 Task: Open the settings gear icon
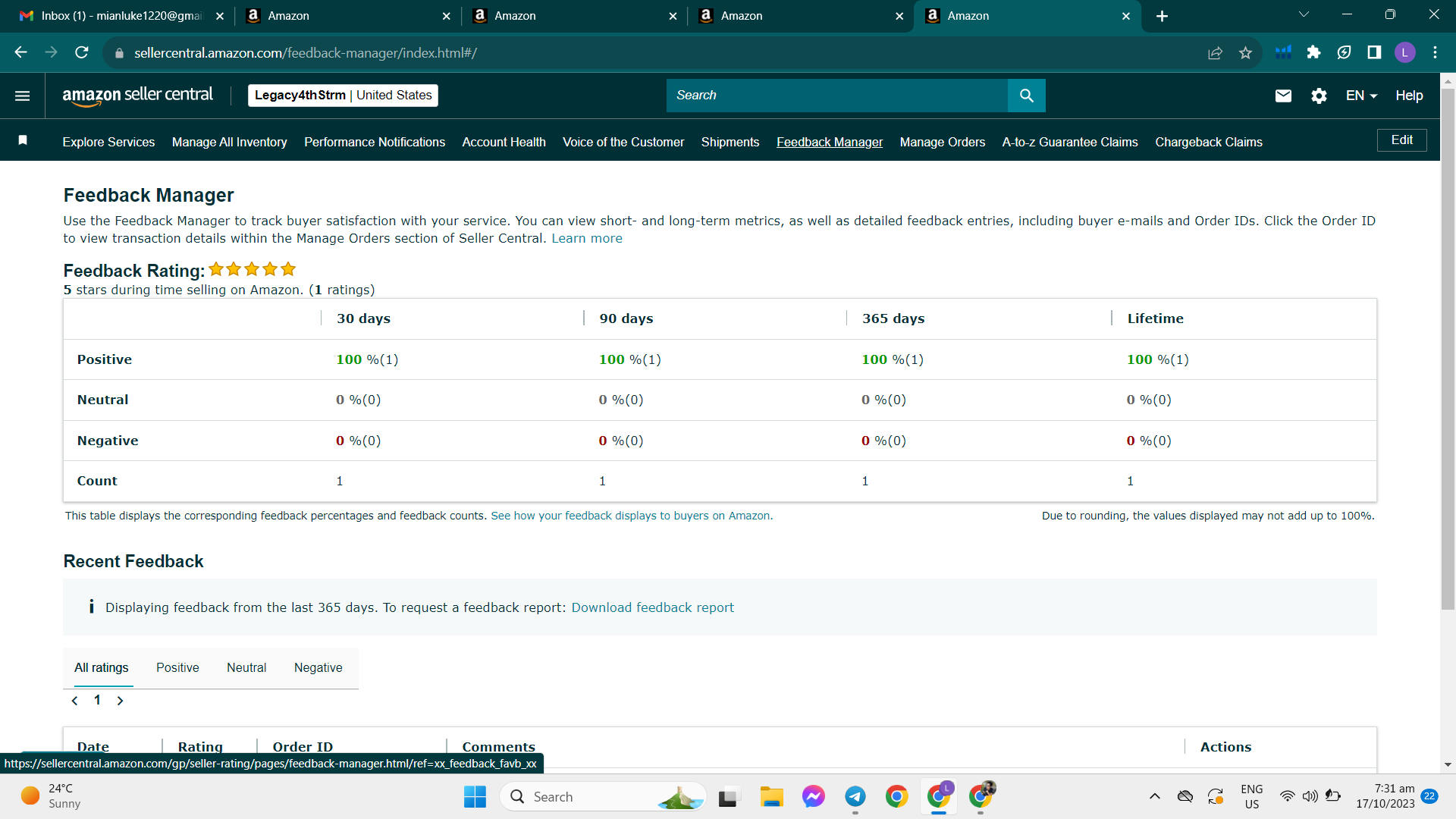(x=1319, y=96)
